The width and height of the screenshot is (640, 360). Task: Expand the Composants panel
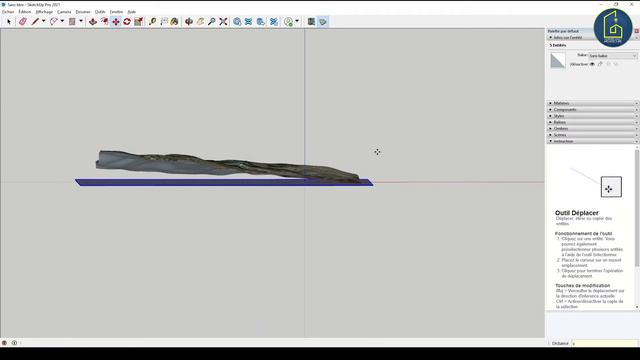[x=593, y=109]
